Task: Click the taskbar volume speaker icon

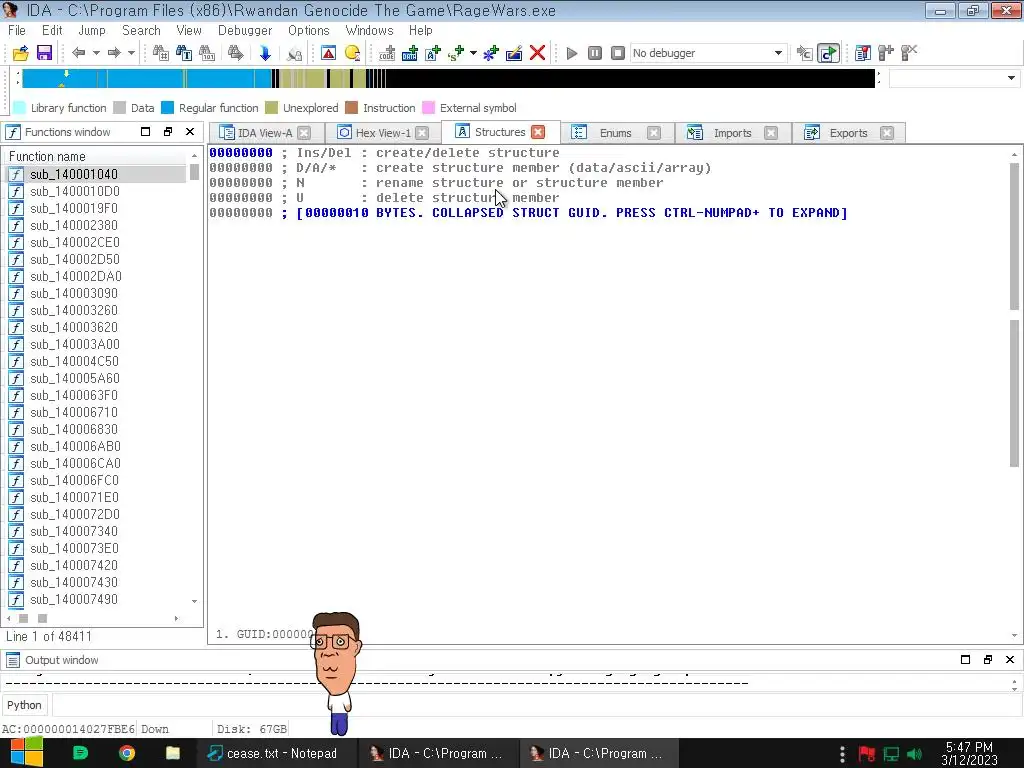Action: tap(915, 754)
